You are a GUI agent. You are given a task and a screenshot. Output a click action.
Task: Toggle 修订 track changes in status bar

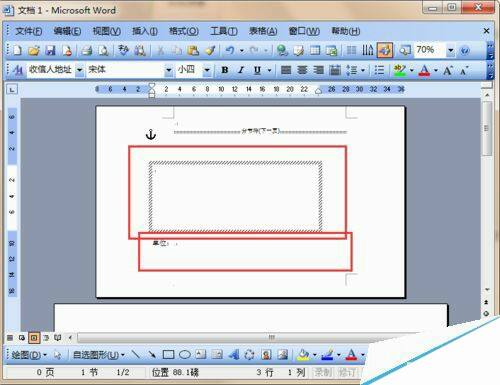click(x=347, y=372)
